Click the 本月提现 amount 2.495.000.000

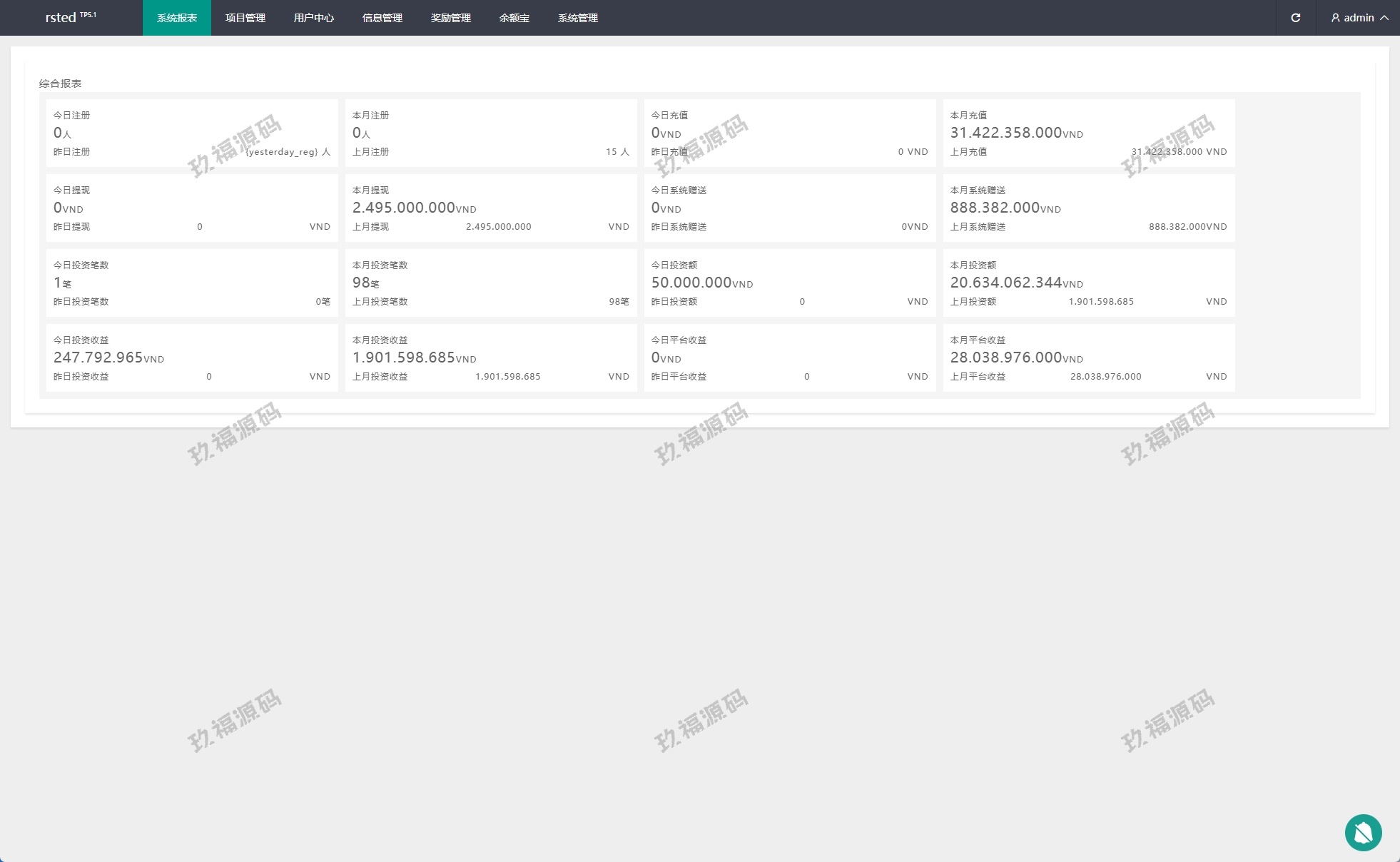(404, 208)
